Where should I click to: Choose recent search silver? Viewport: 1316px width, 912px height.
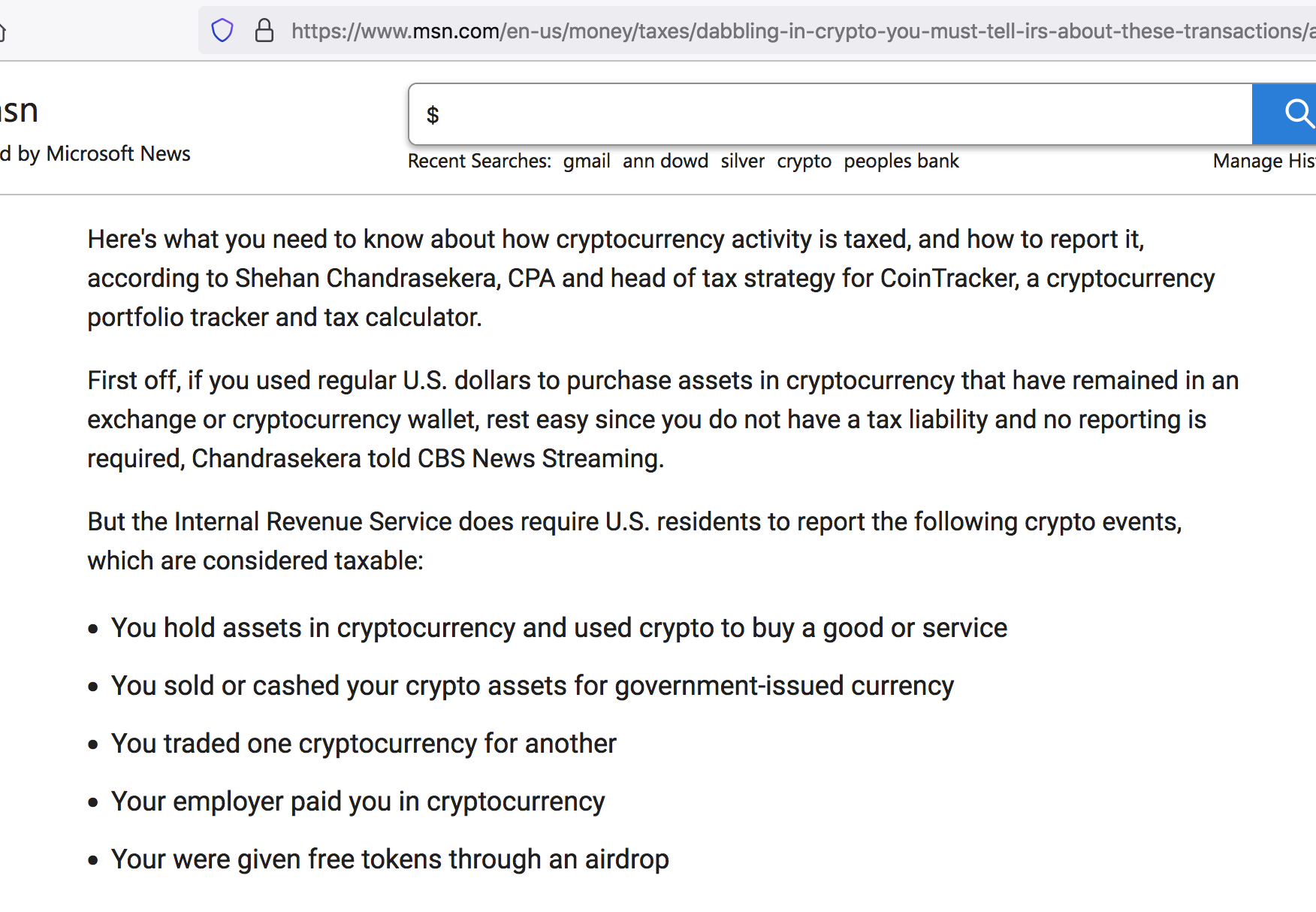[x=743, y=162]
